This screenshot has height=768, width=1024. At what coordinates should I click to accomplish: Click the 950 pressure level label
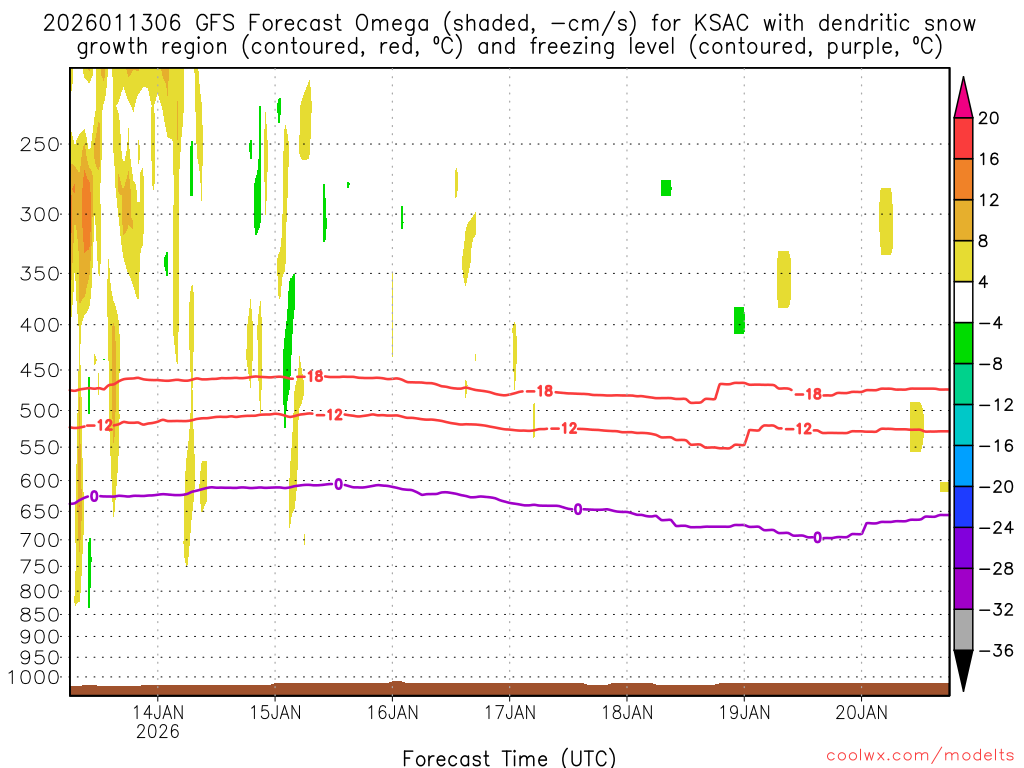(x=40, y=658)
